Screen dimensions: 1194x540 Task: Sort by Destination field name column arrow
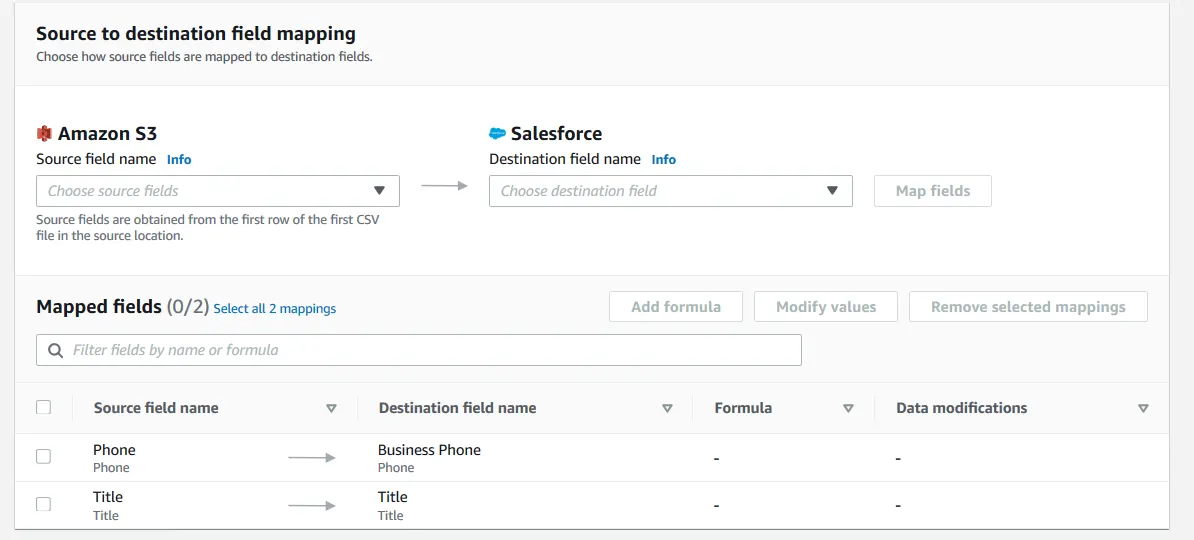(x=668, y=408)
